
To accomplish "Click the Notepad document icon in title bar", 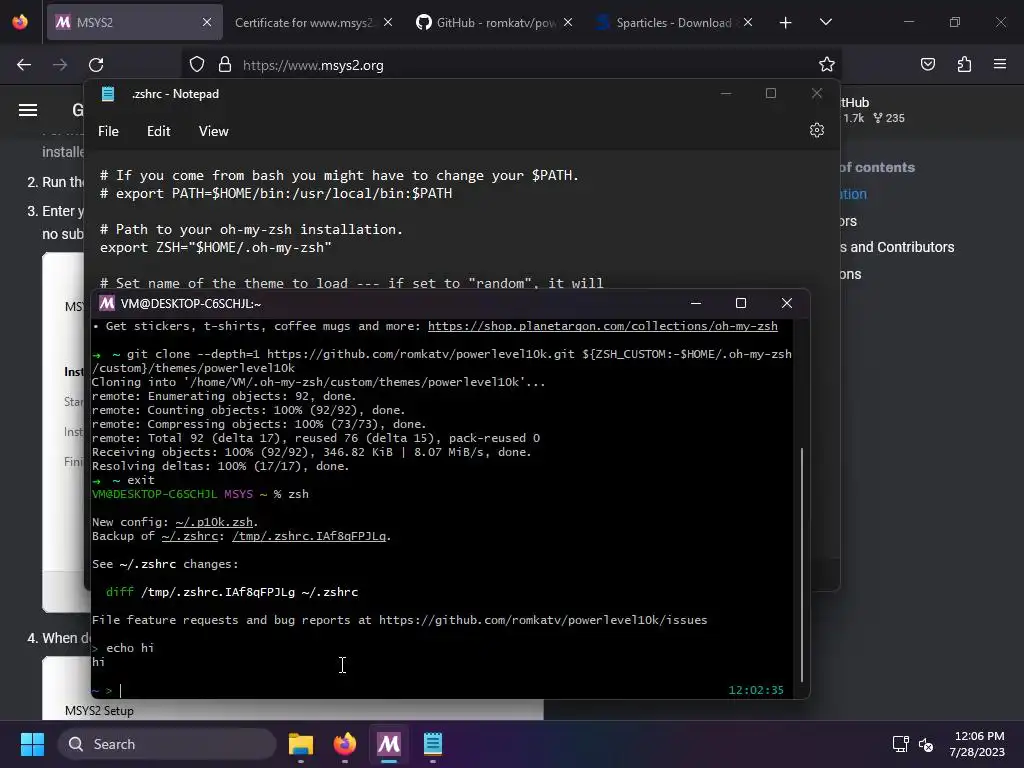I will coord(108,94).
